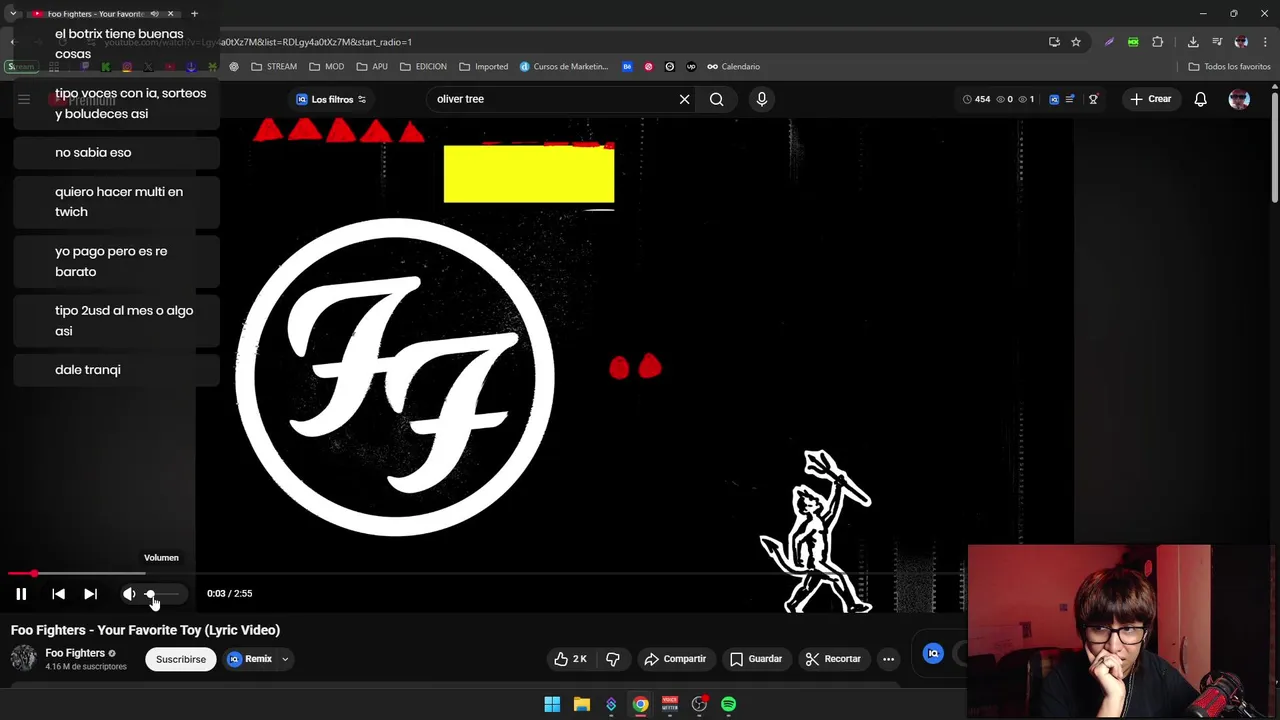Open the Todos los favoritos folder
This screenshot has height=720, width=1280.
[1229, 67]
